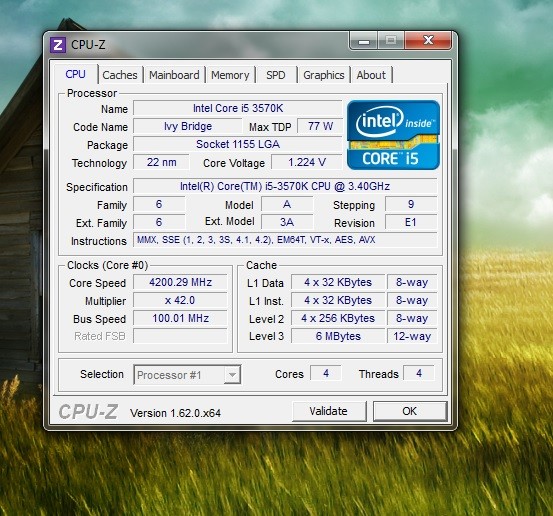Click the Cores count value
This screenshot has width=553, height=516.
click(326, 373)
